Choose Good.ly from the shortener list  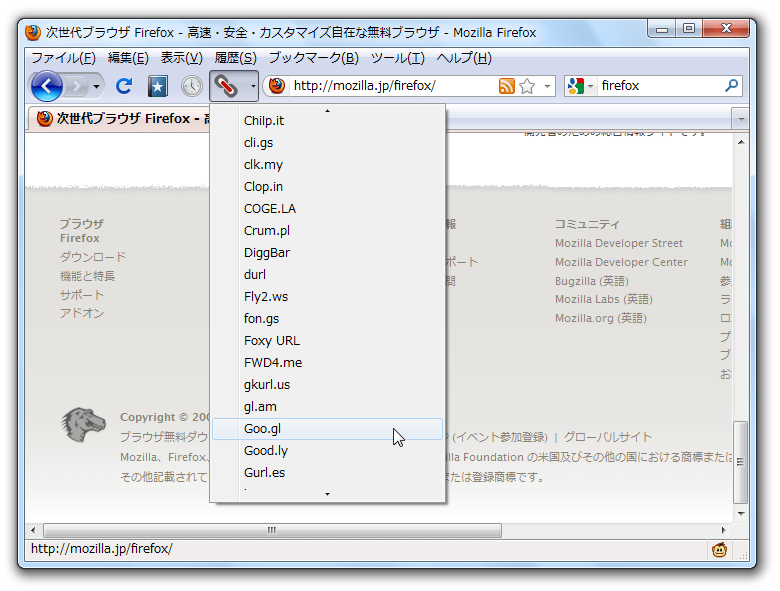click(327, 451)
